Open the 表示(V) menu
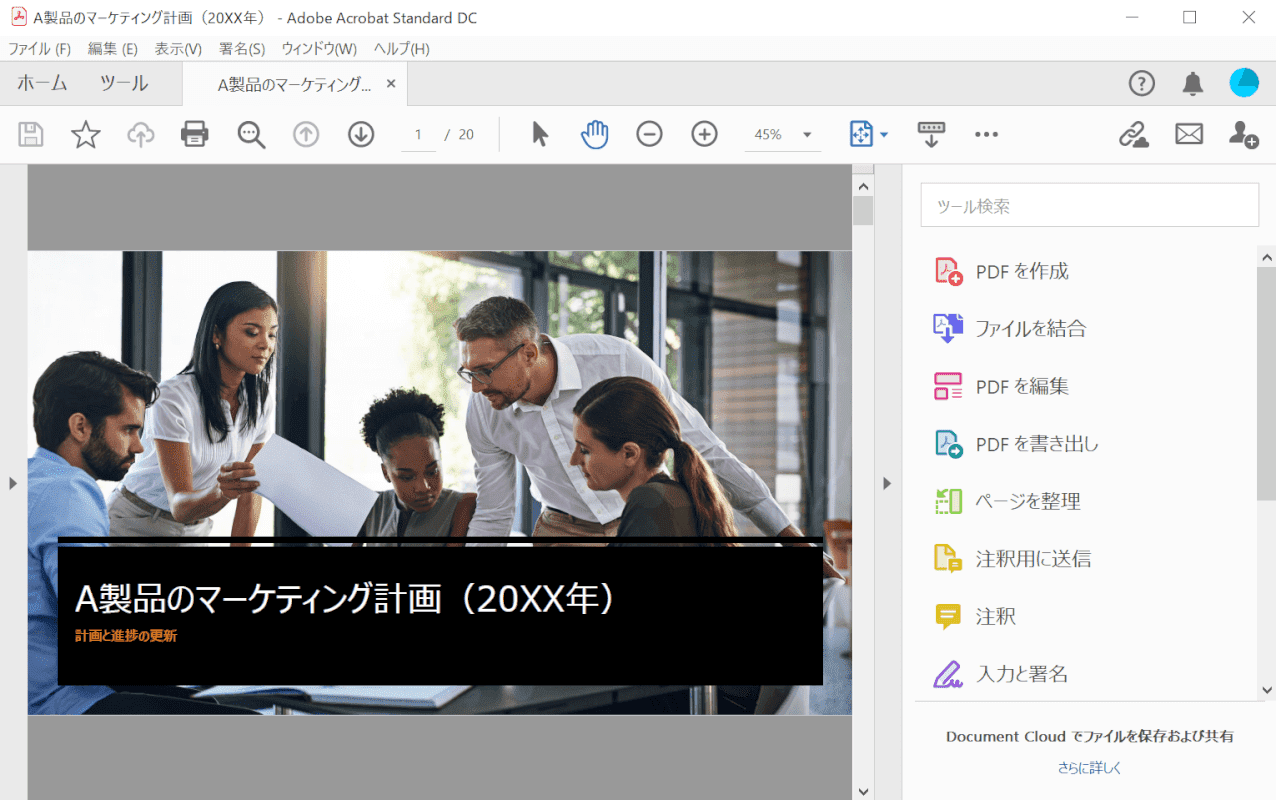The image size is (1276, 800). (x=178, y=49)
